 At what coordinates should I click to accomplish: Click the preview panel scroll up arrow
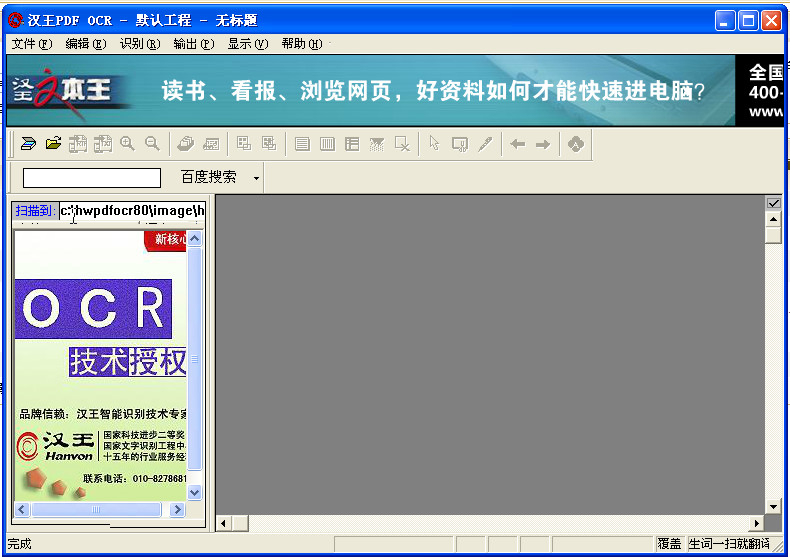tap(194, 238)
